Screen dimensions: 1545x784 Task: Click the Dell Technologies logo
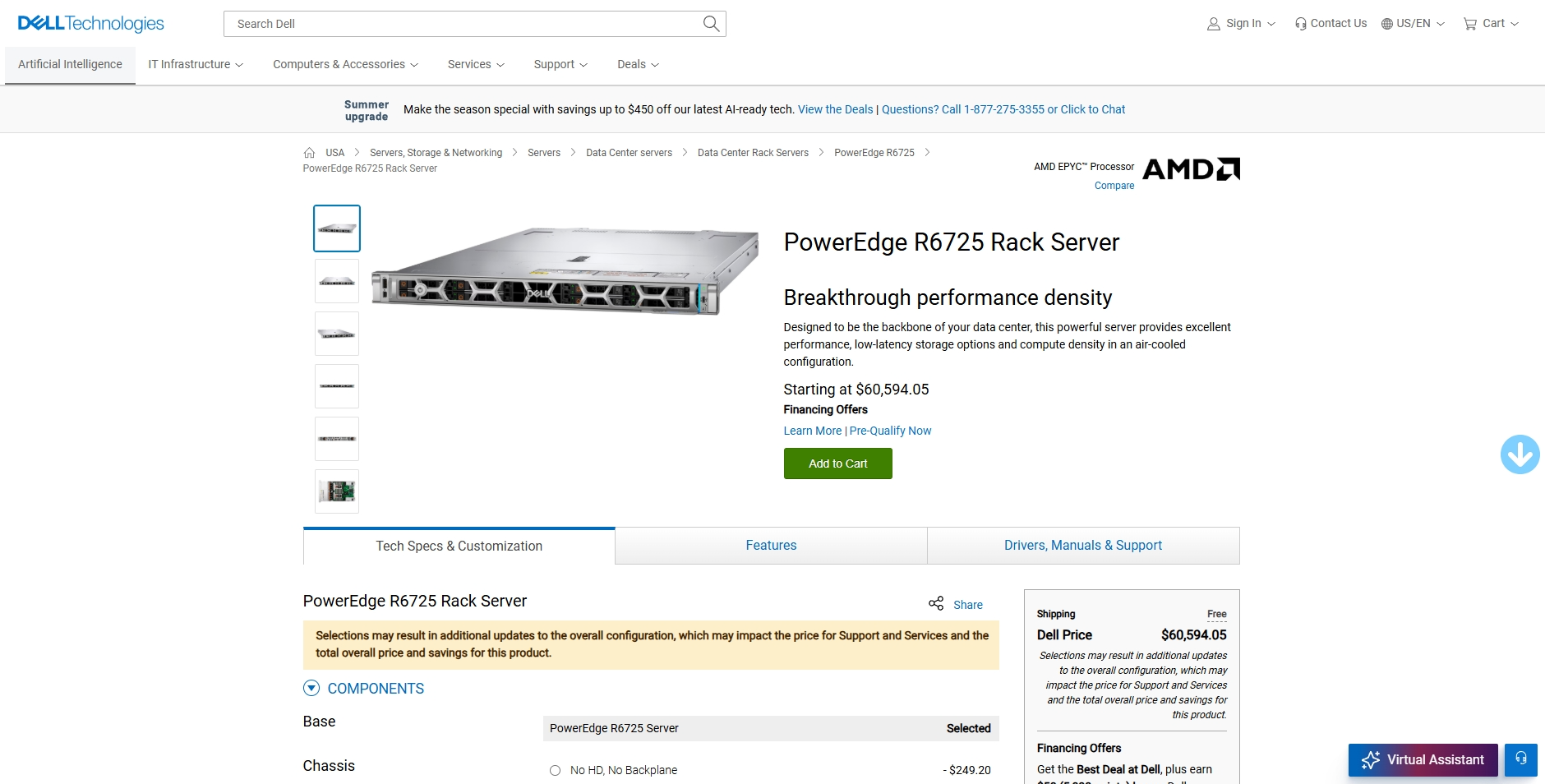pos(91,24)
